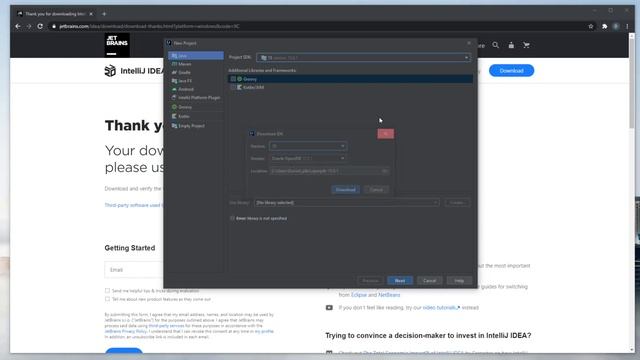Open the Eclipse migration guide link

[x=359, y=295]
